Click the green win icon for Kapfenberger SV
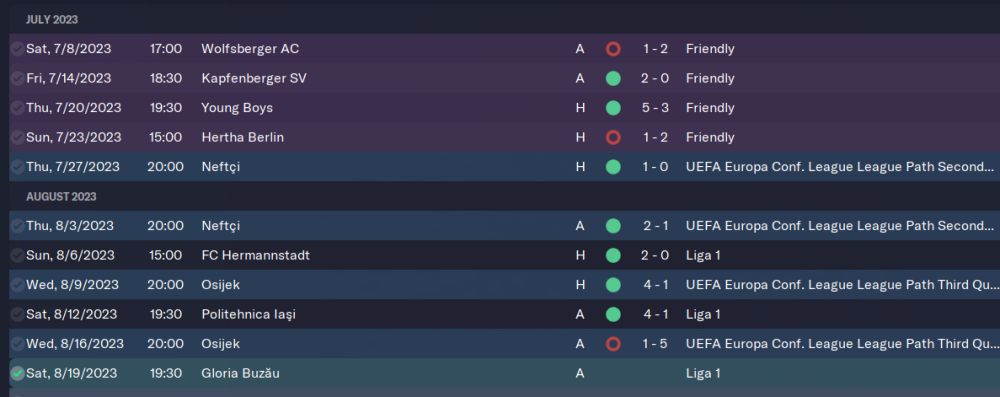Screen dimensions: 1000x397 click(613, 79)
